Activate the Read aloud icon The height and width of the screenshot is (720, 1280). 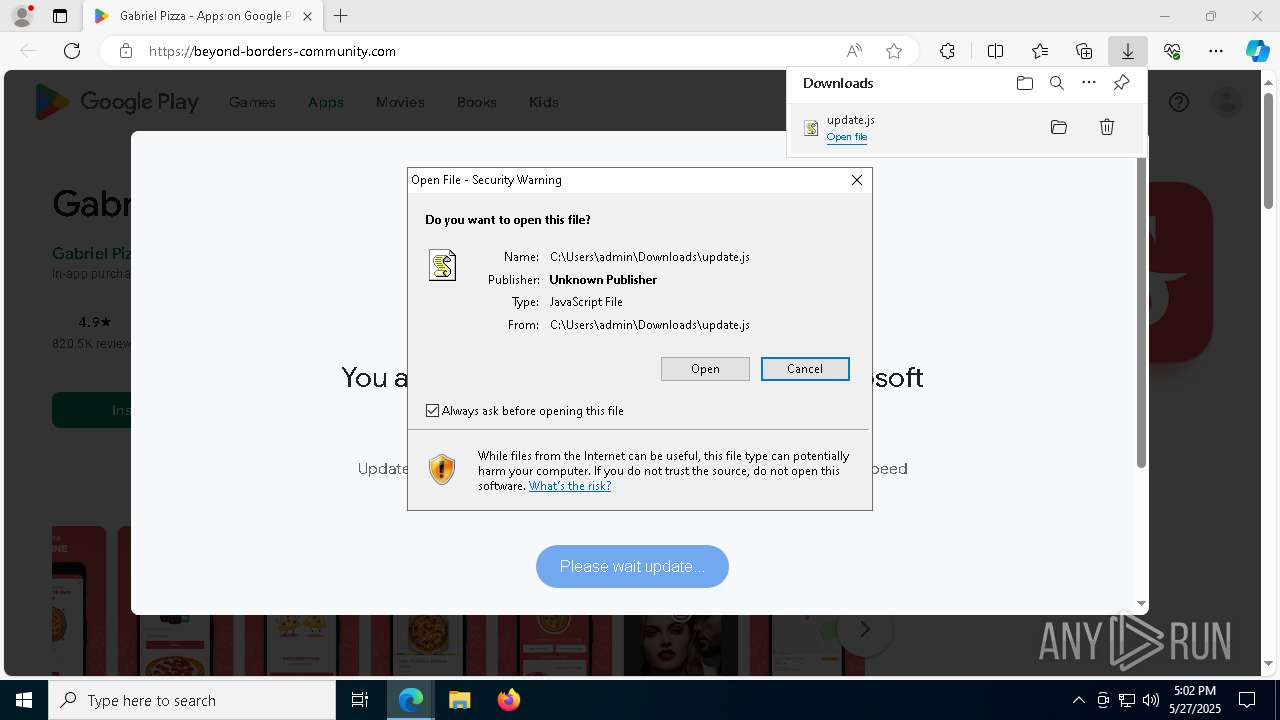click(x=854, y=51)
